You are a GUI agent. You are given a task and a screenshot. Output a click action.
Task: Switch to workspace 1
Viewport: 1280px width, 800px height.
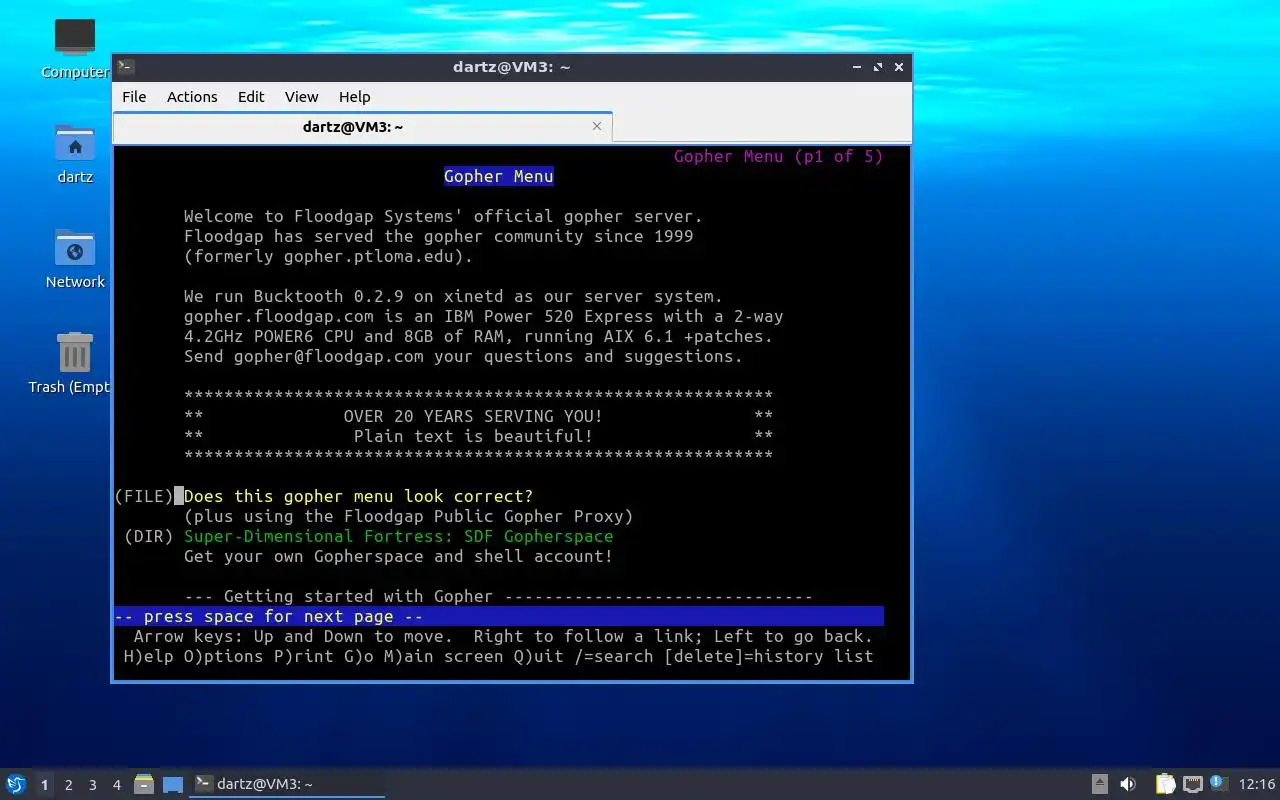(x=44, y=785)
